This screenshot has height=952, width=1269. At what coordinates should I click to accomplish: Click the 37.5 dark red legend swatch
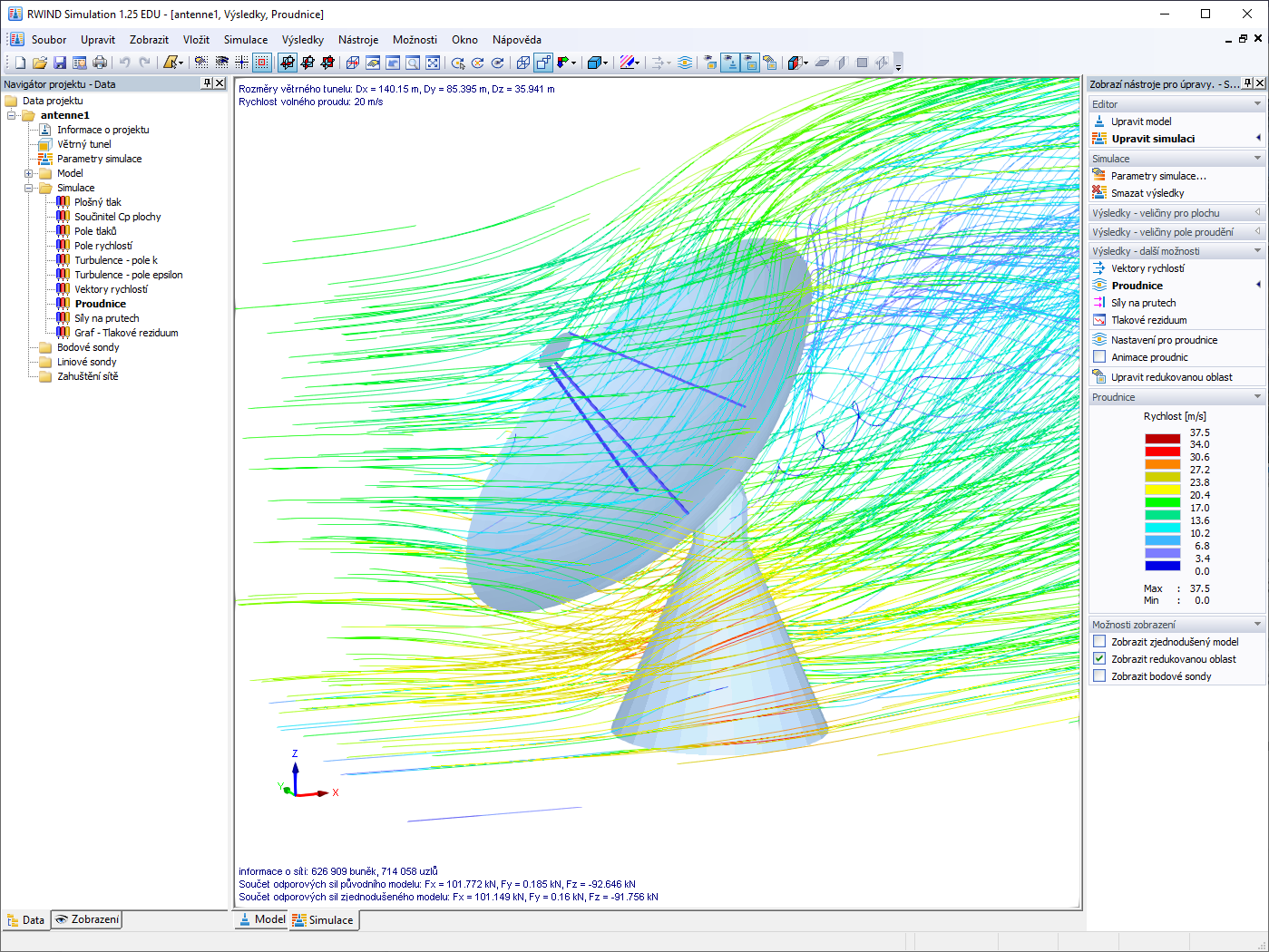tap(1162, 439)
